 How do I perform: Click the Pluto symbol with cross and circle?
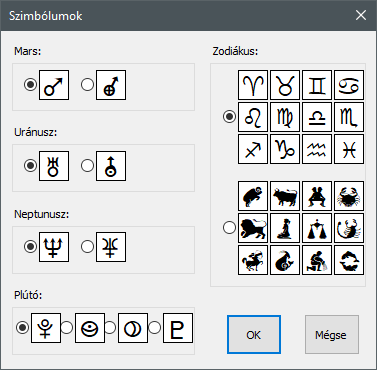[x=46, y=328]
